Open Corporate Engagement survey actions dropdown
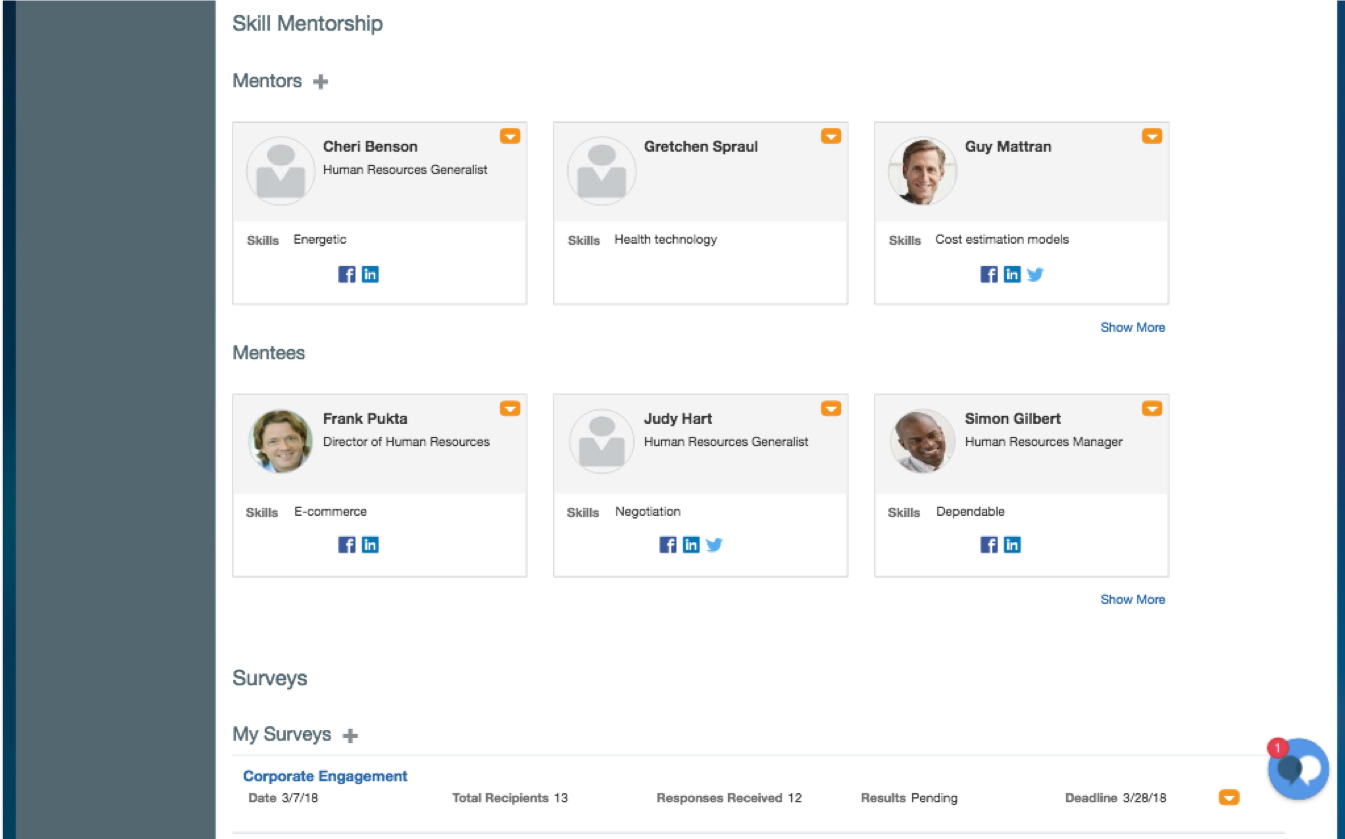This screenshot has height=839, width=1345. pos(1229,797)
